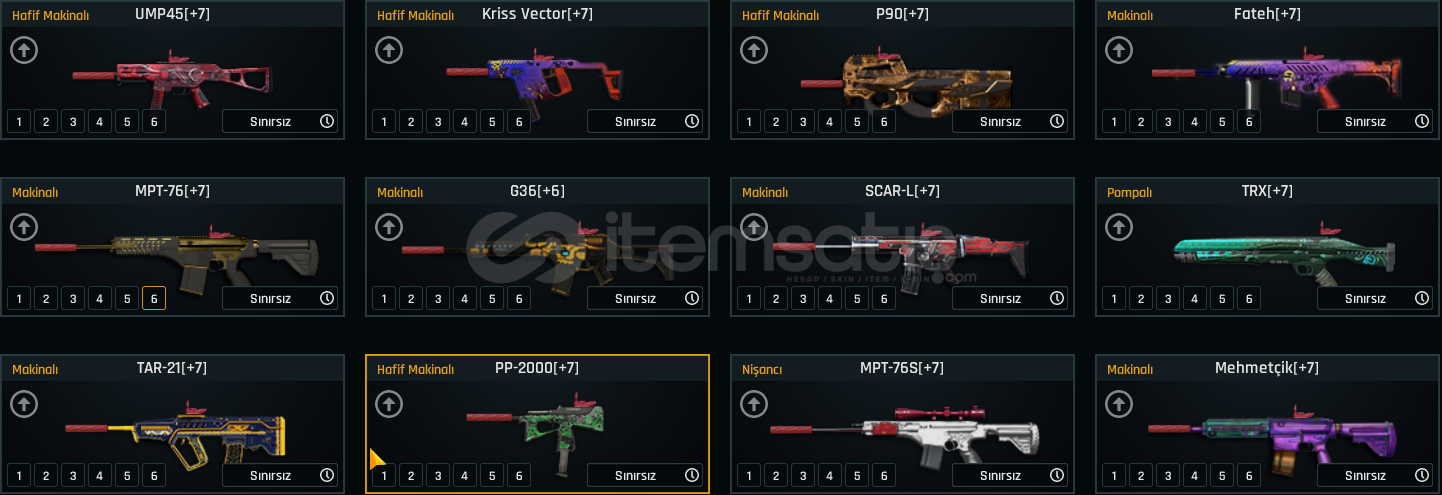This screenshot has height=495, width=1442.
Task: Select slot 1 on the PP-2000 card
Action: click(x=384, y=475)
